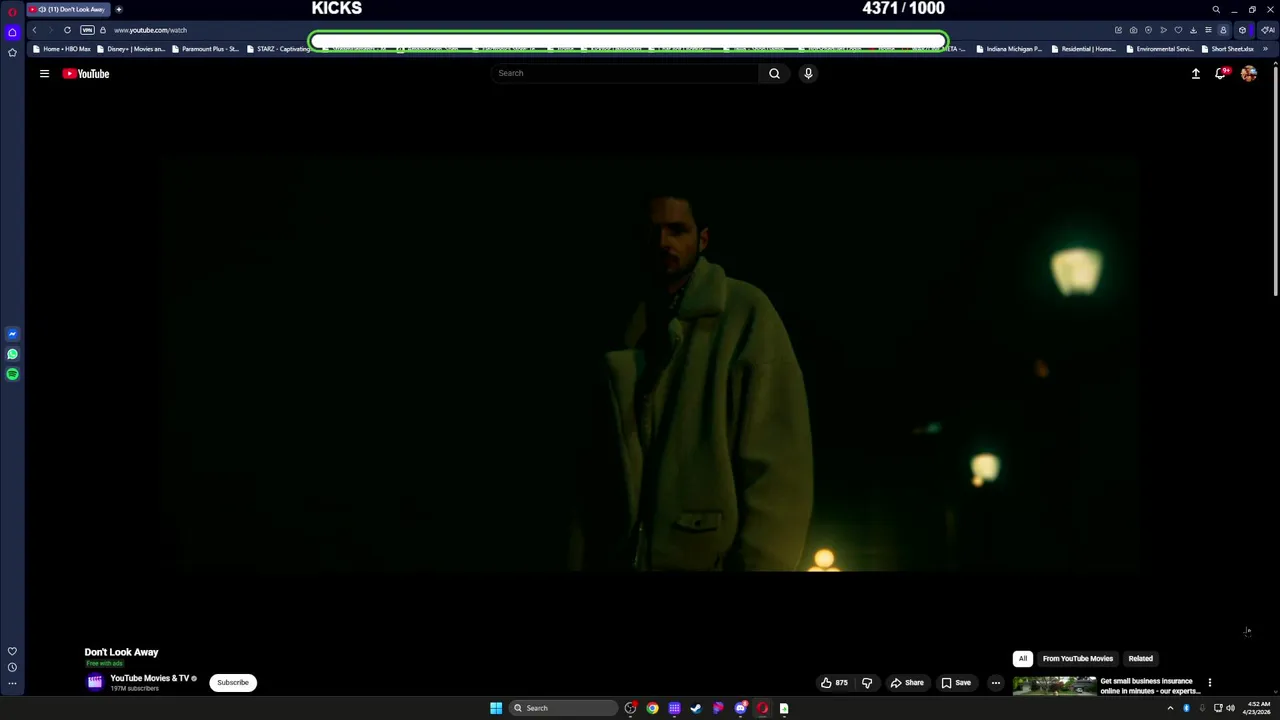
Task: Open Spotify in Opera sidebar
Action: point(12,374)
